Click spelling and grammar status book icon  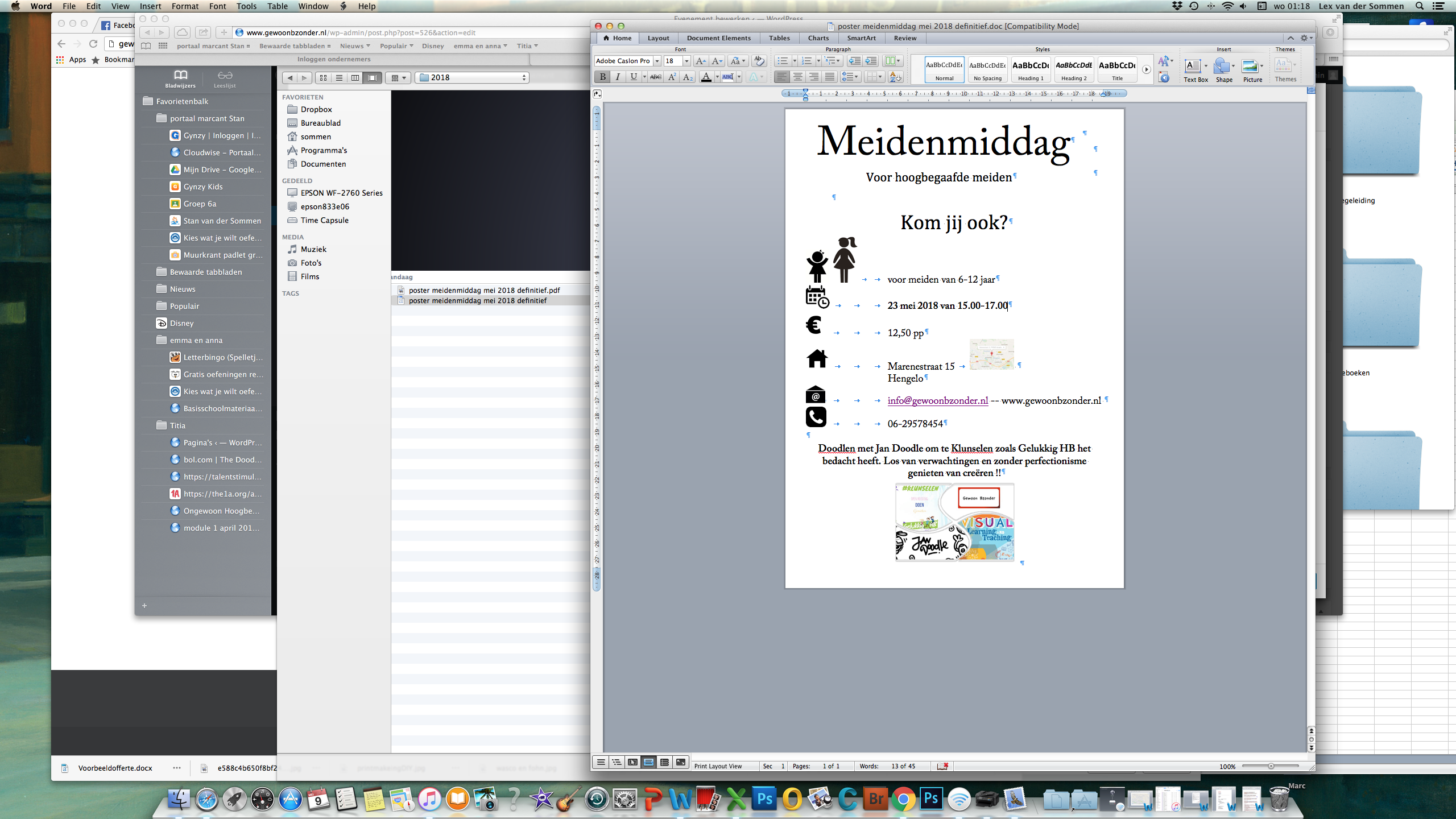(942, 766)
